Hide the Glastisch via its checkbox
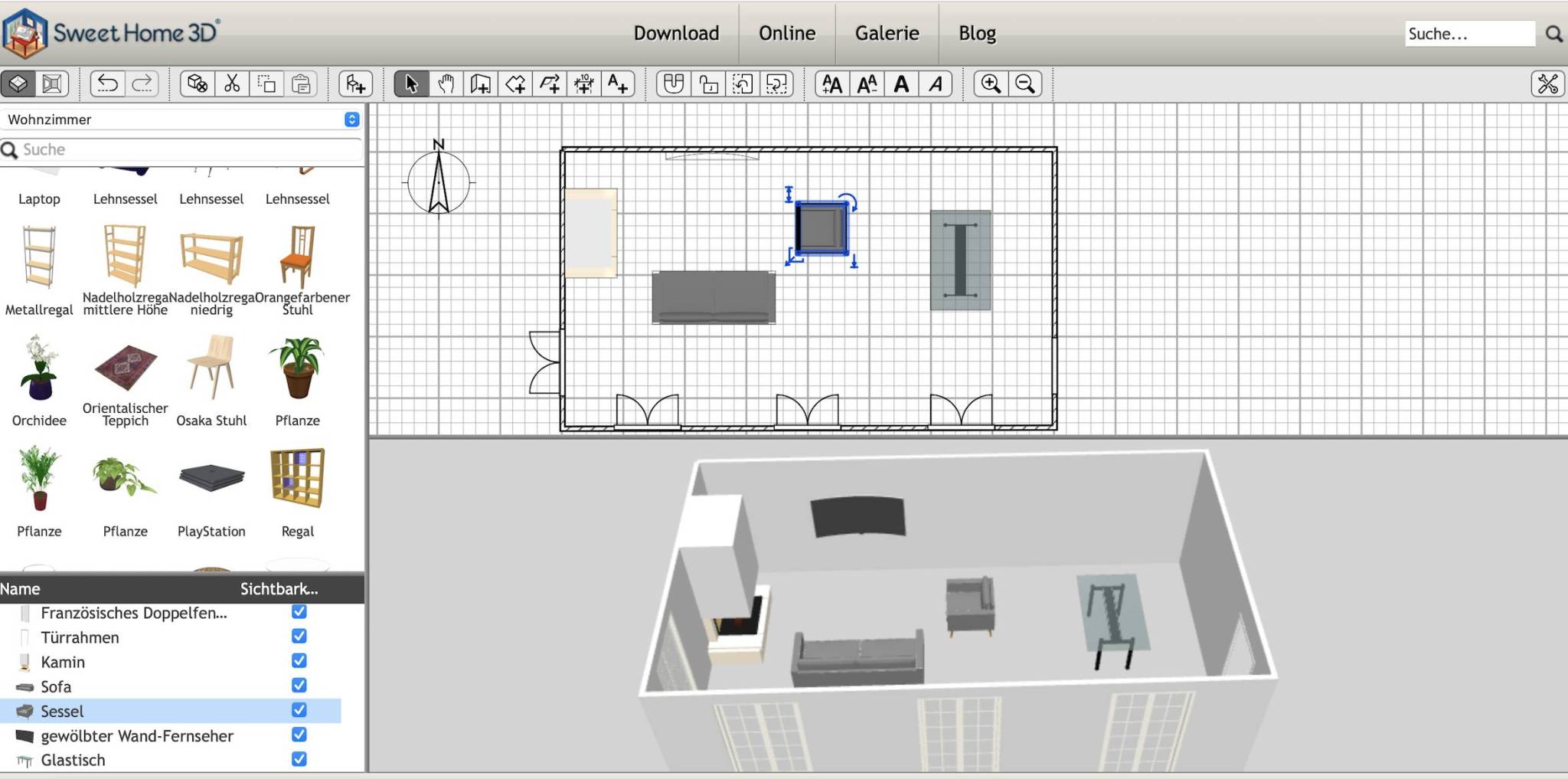The height and width of the screenshot is (779, 1568). click(299, 759)
